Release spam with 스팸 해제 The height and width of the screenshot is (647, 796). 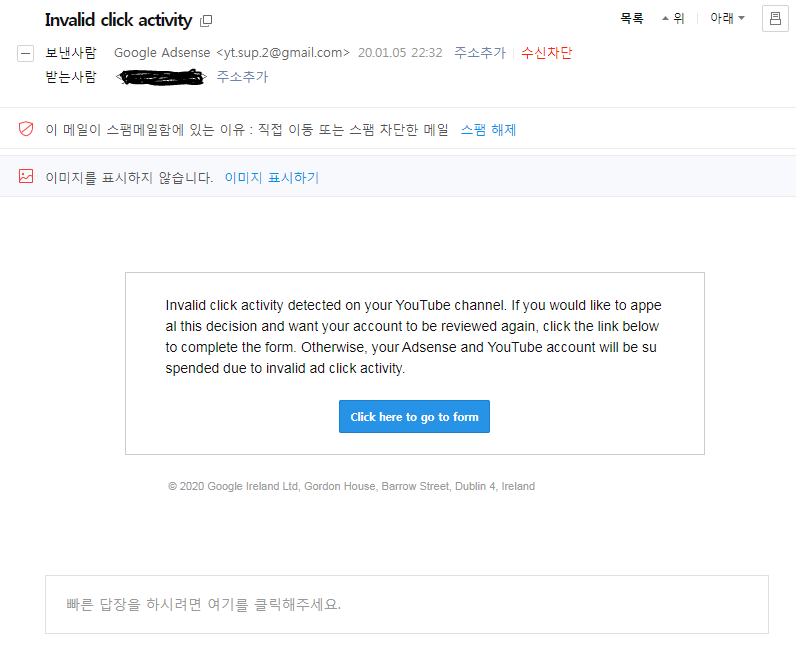click(x=488, y=130)
